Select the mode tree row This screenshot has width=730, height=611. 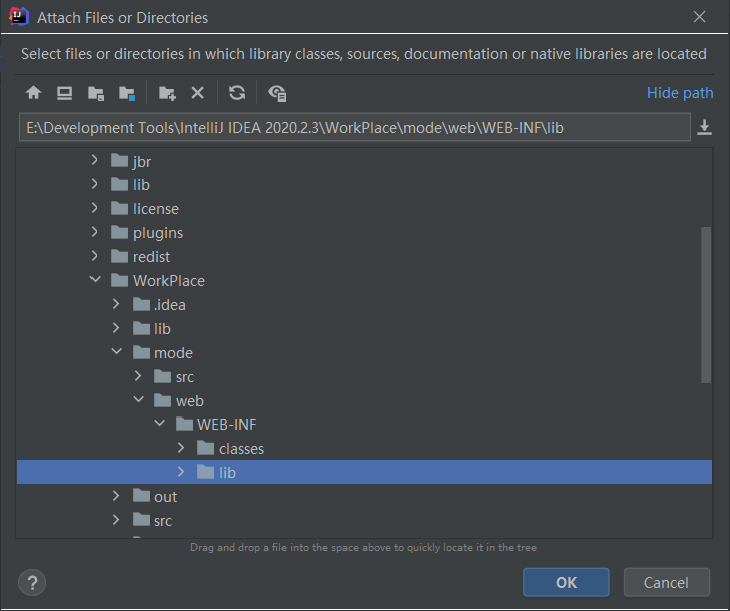pyautogui.click(x=364, y=353)
